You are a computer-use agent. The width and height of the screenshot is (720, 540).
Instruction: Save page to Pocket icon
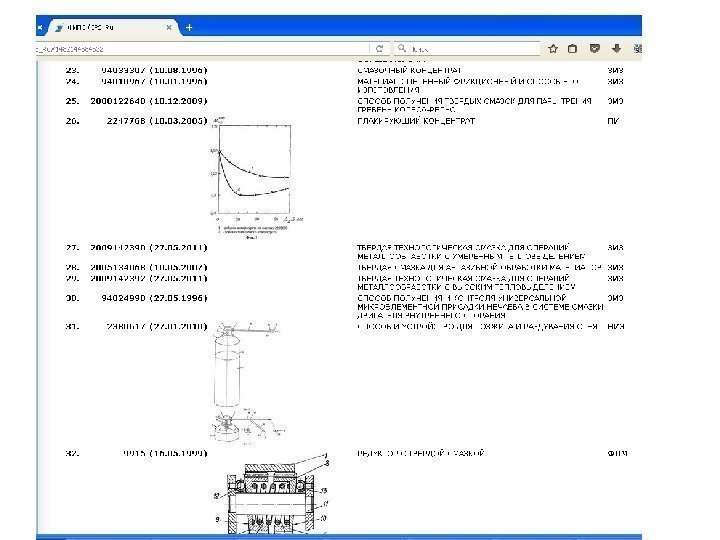[x=595, y=48]
